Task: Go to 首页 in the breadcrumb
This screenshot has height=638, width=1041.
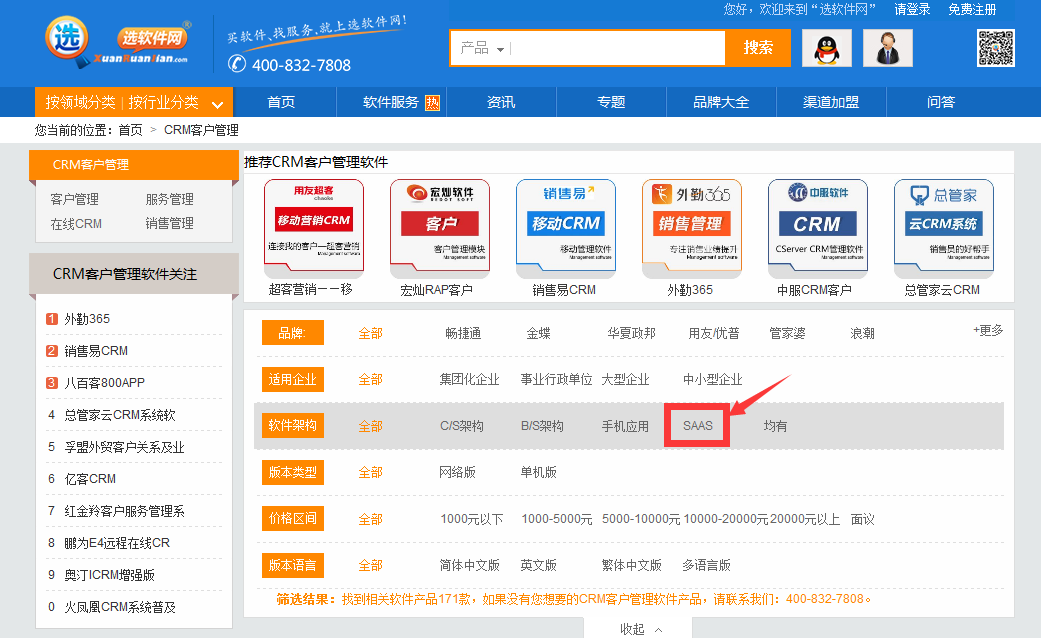Action: point(130,130)
